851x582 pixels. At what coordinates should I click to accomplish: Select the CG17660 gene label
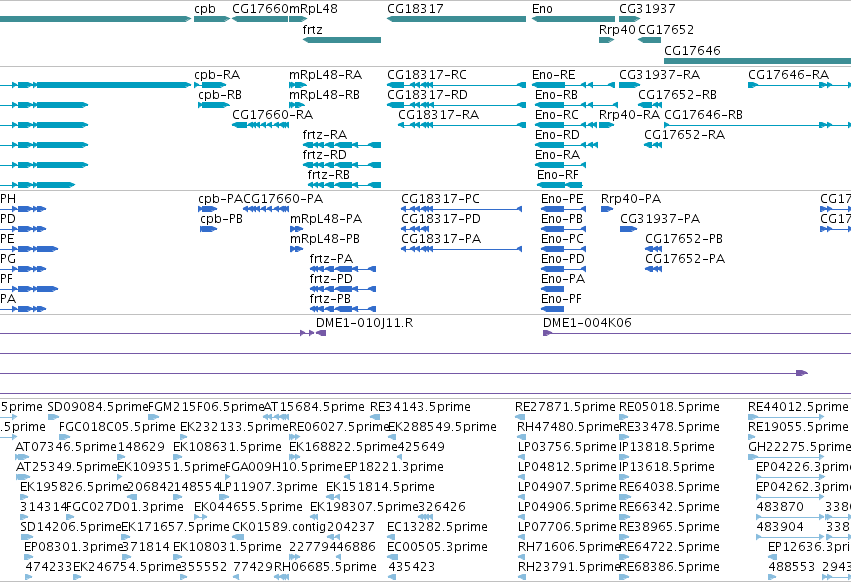click(x=260, y=9)
